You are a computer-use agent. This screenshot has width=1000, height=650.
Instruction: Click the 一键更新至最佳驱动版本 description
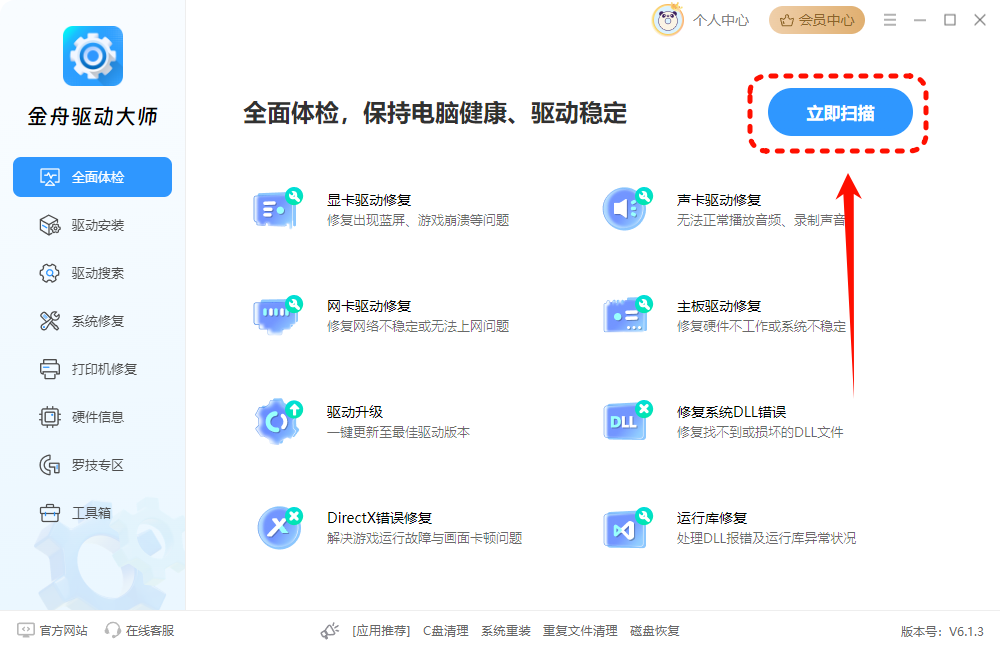tap(399, 432)
